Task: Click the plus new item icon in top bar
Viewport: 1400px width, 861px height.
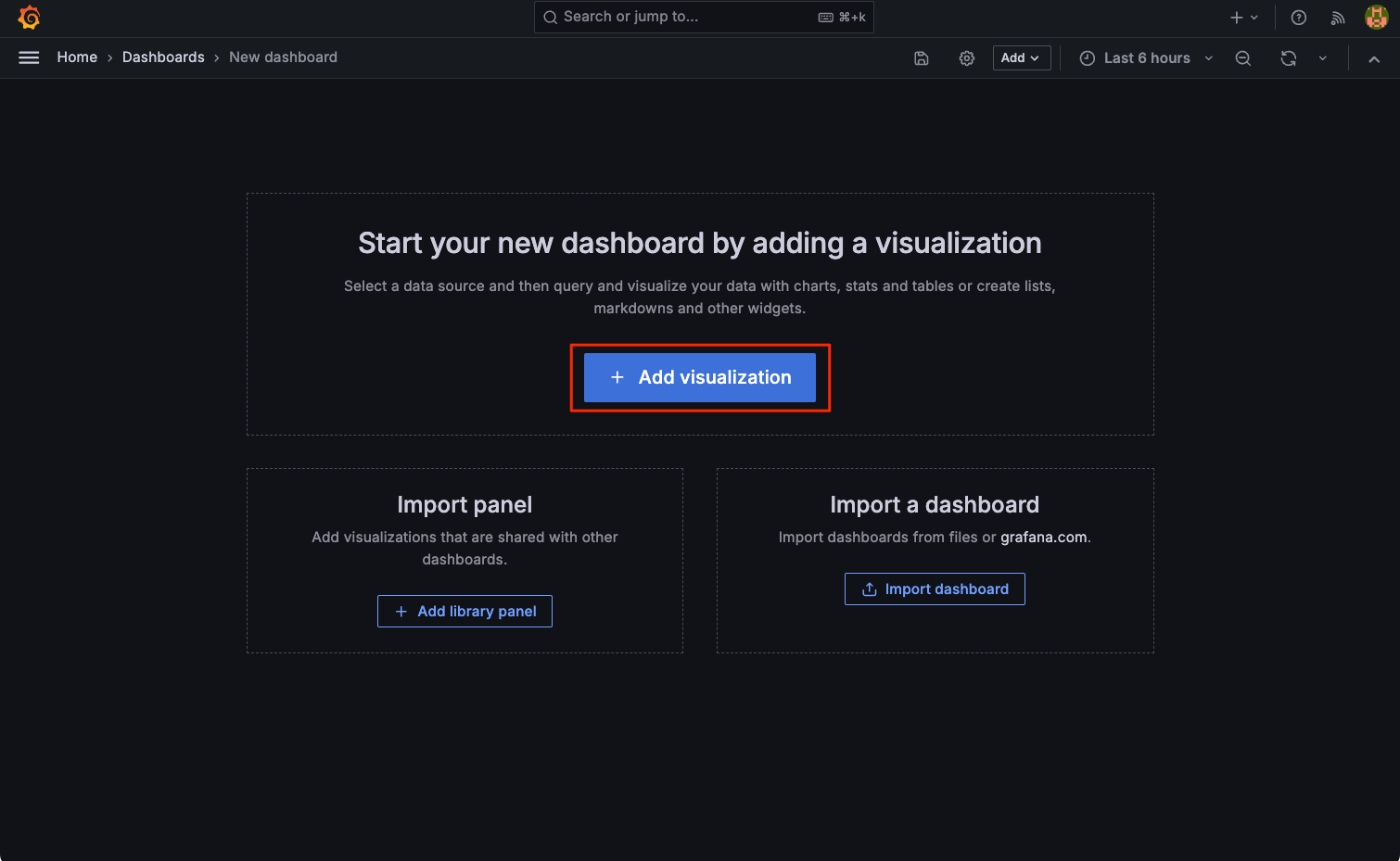Action: 1244,17
